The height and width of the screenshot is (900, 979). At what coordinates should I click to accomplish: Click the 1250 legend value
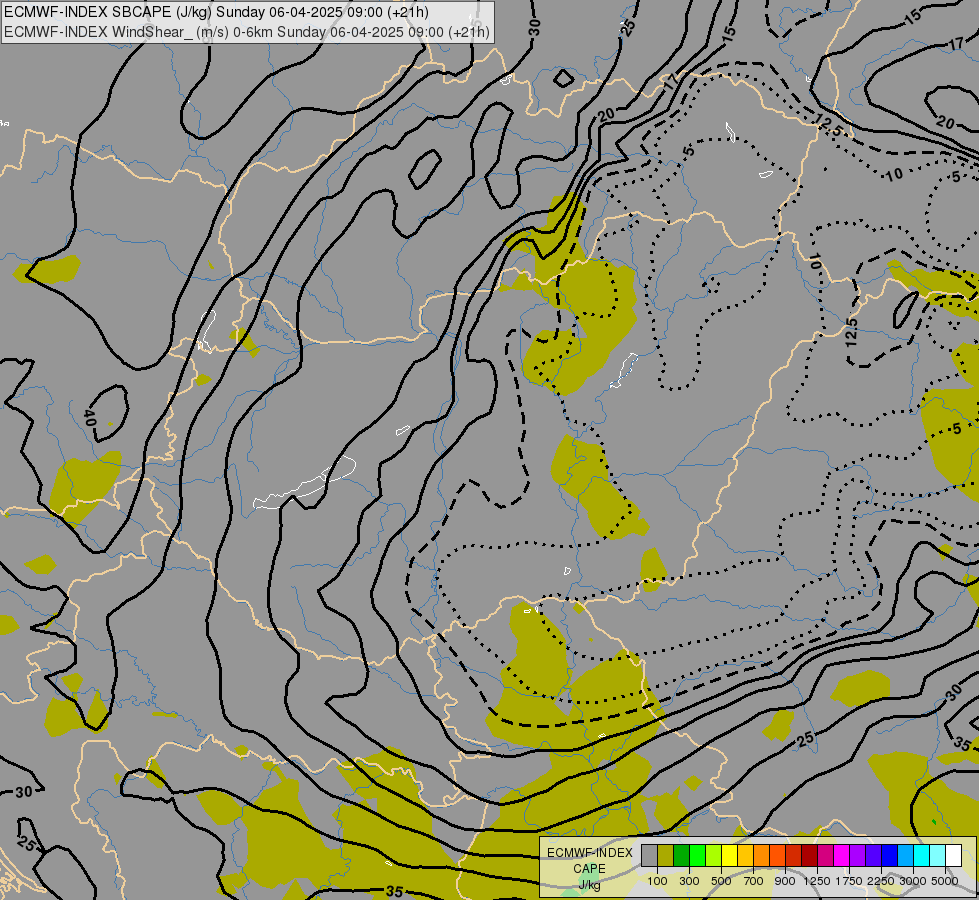coord(817,881)
